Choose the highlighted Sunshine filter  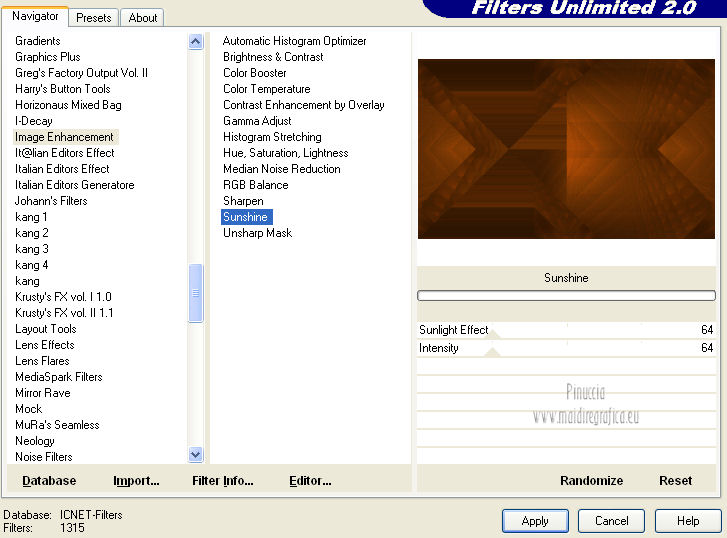(246, 217)
